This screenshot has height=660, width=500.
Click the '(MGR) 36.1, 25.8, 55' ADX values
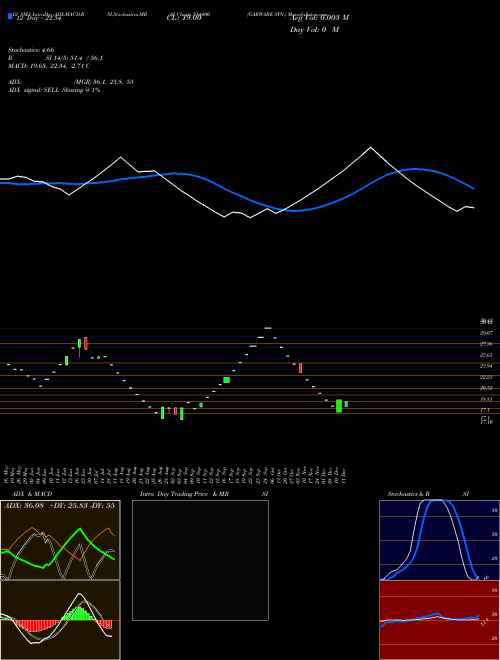104,82
